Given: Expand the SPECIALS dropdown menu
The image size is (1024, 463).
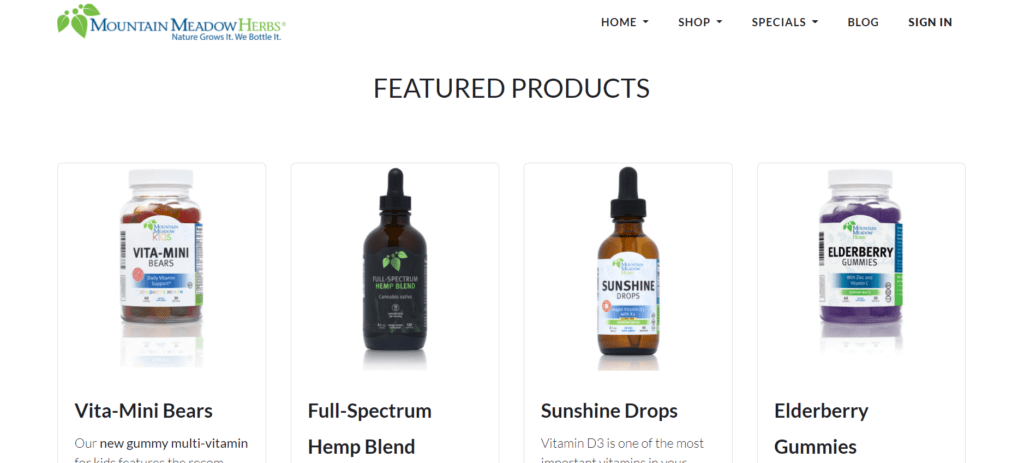Looking at the screenshot, I should tap(784, 22).
